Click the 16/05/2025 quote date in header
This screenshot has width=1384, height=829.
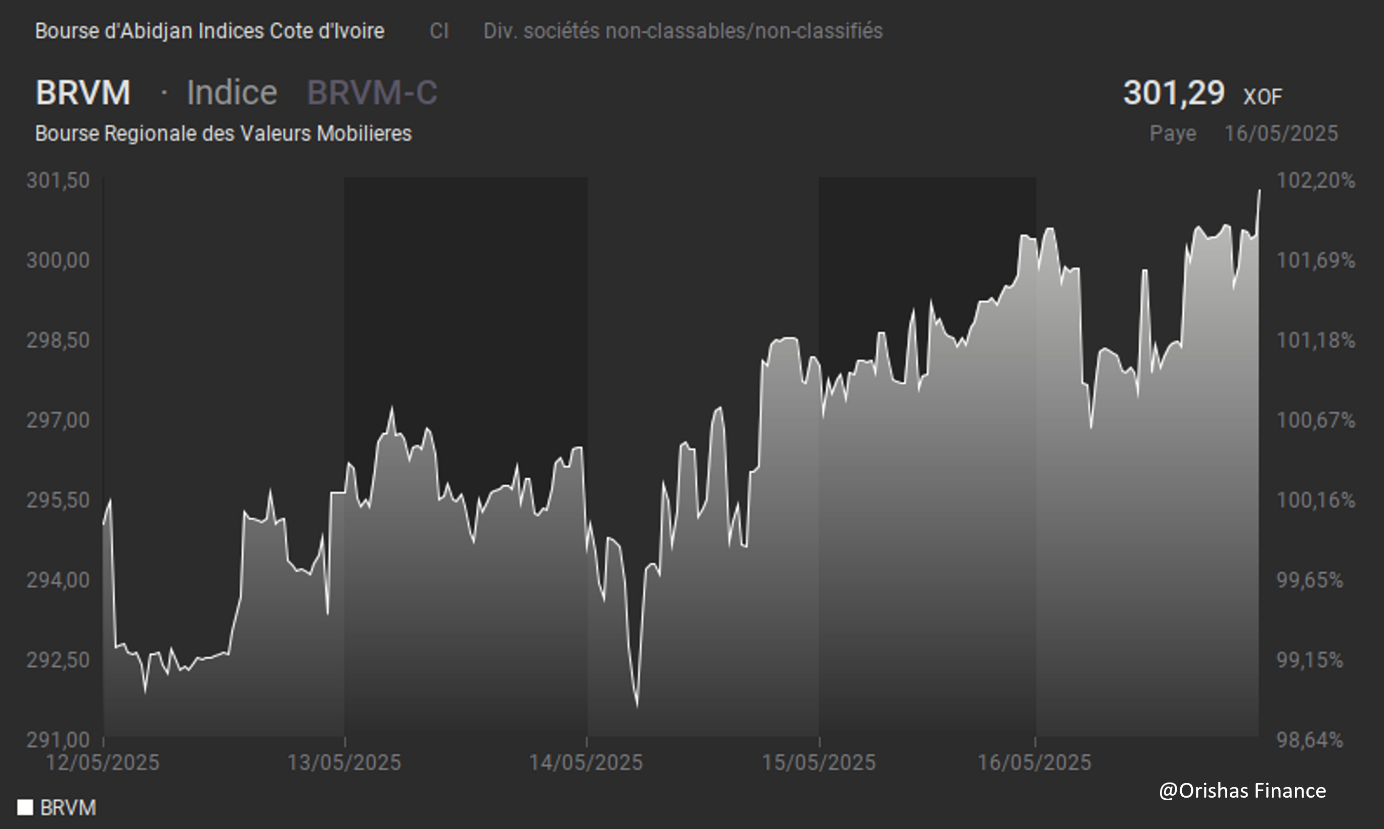[x=1281, y=134]
